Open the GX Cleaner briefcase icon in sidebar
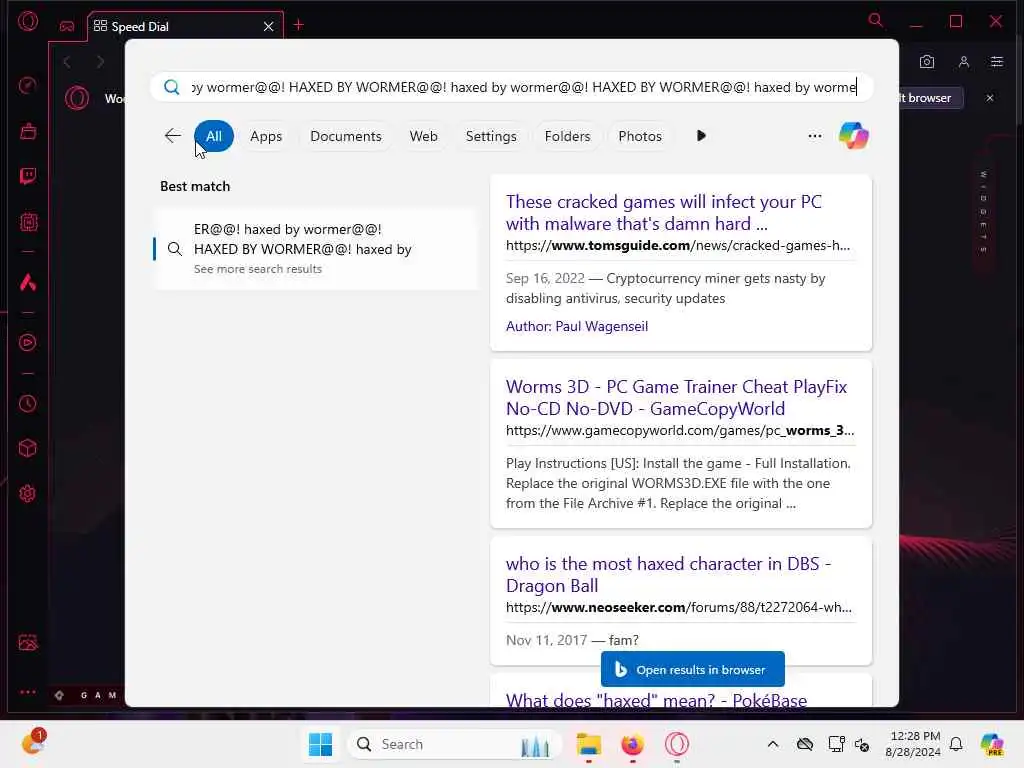The width and height of the screenshot is (1024, 768). coord(27,131)
